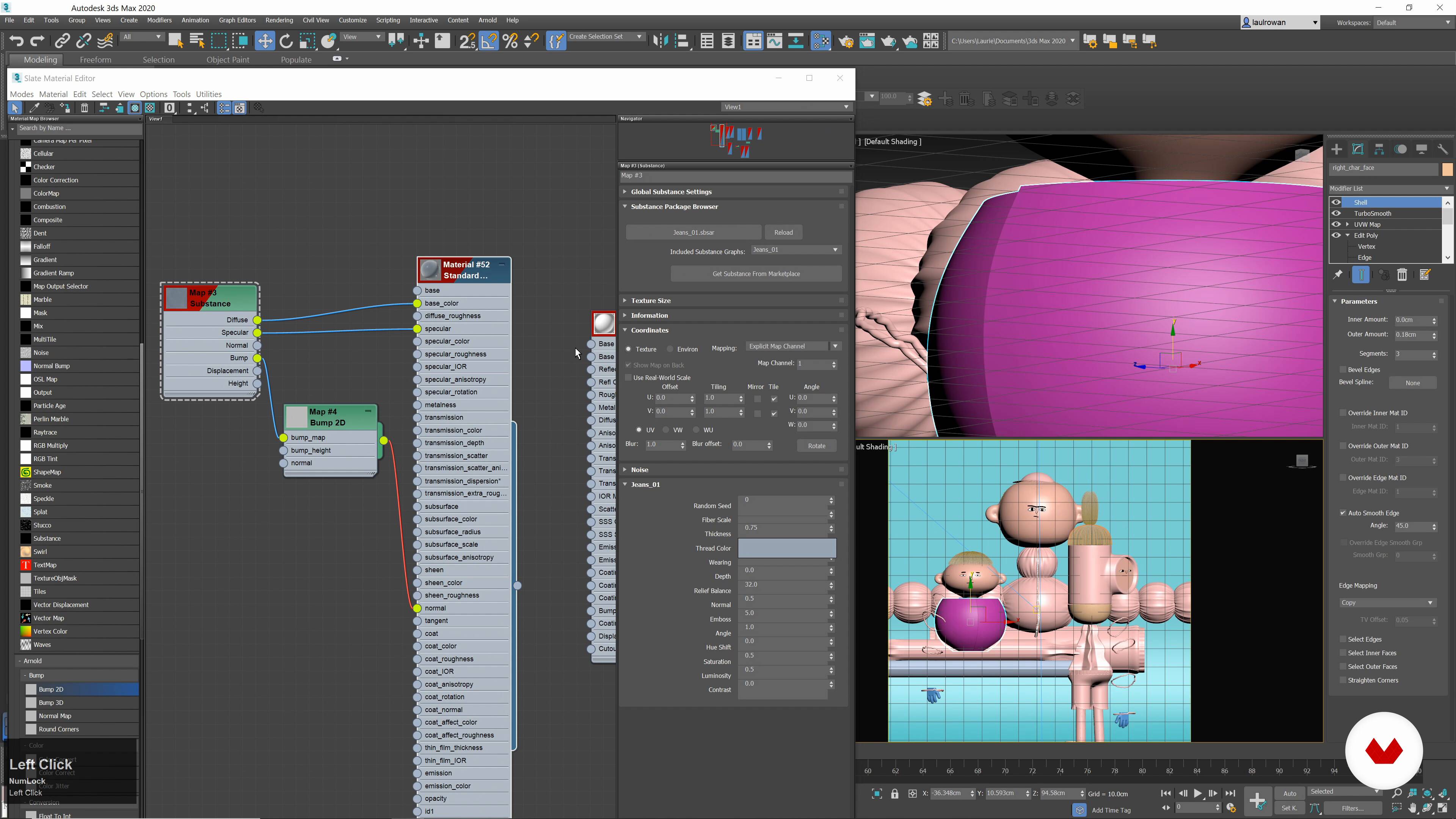The image size is (1456, 819).
Task: Open the Rendering menu
Action: pyautogui.click(x=279, y=20)
